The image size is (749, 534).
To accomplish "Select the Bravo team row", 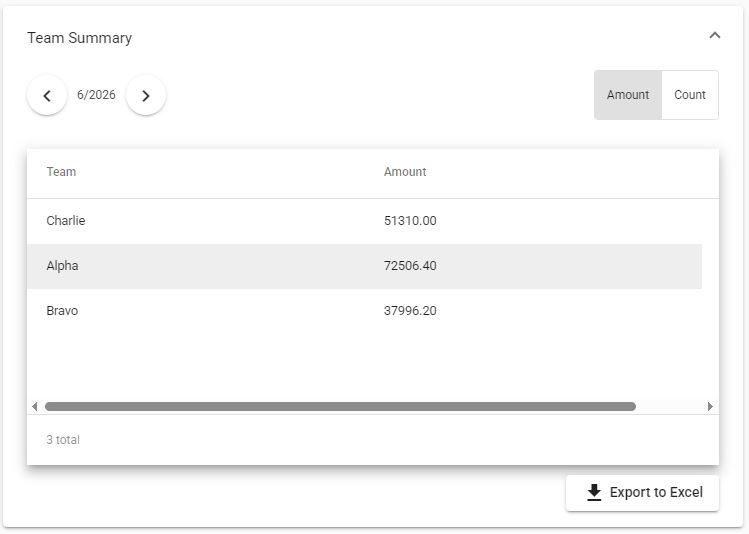I will point(364,311).
